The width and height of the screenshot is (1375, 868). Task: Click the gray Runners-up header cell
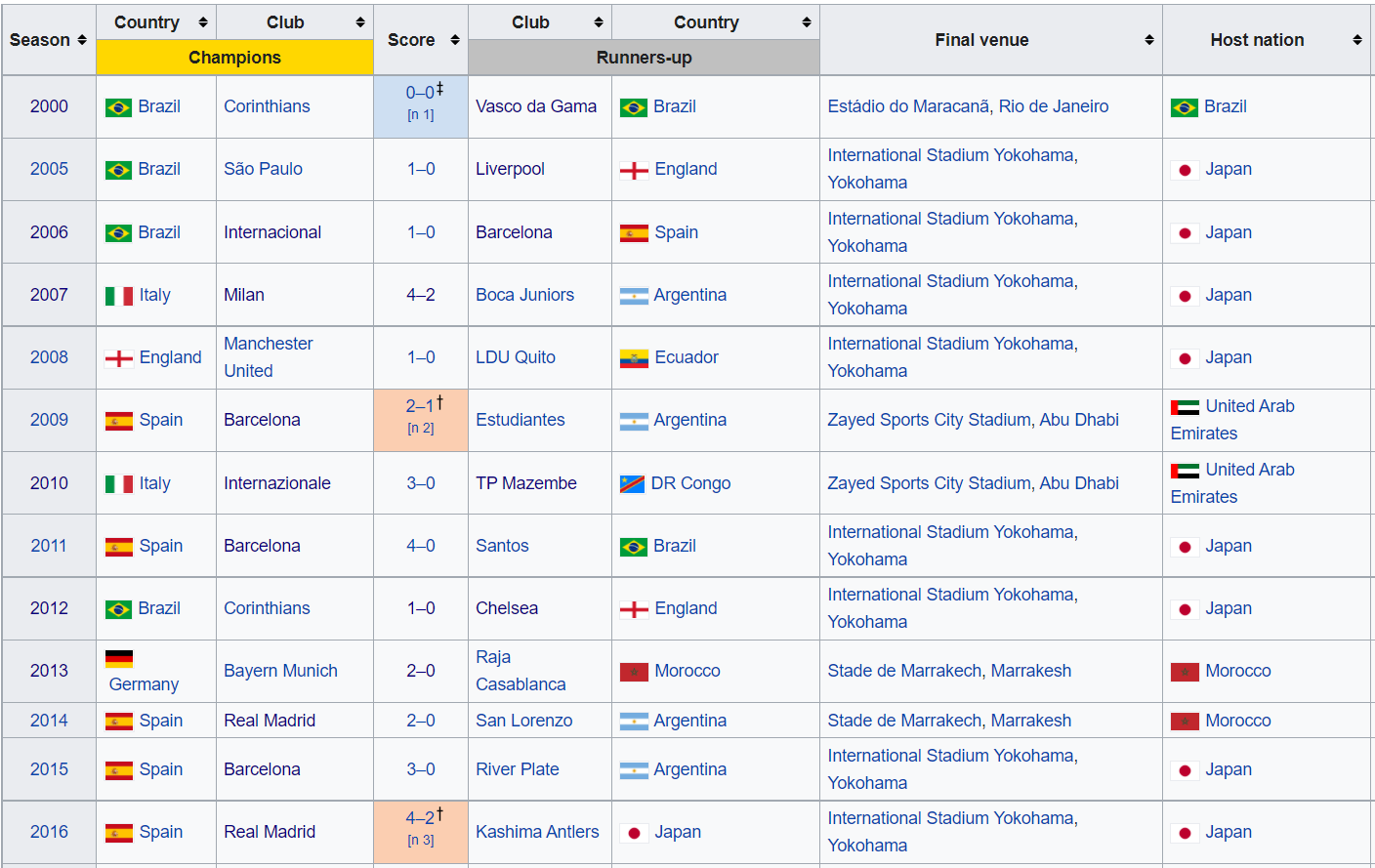tap(644, 58)
